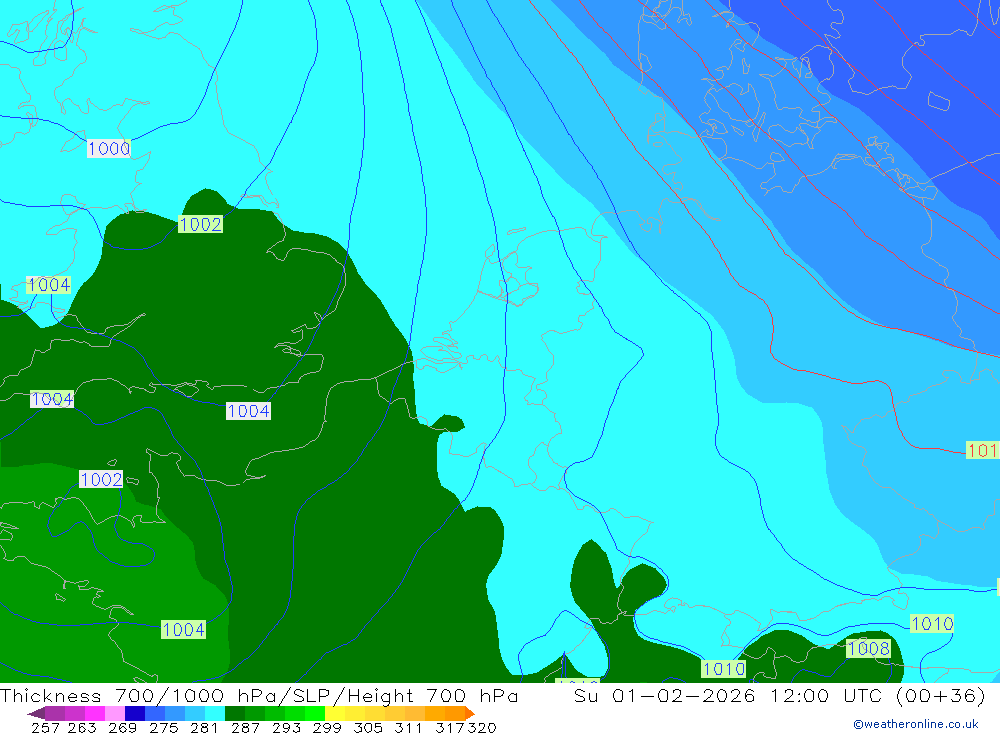
Task: Click the orange right arrow tip of legend
Action: click(469, 713)
